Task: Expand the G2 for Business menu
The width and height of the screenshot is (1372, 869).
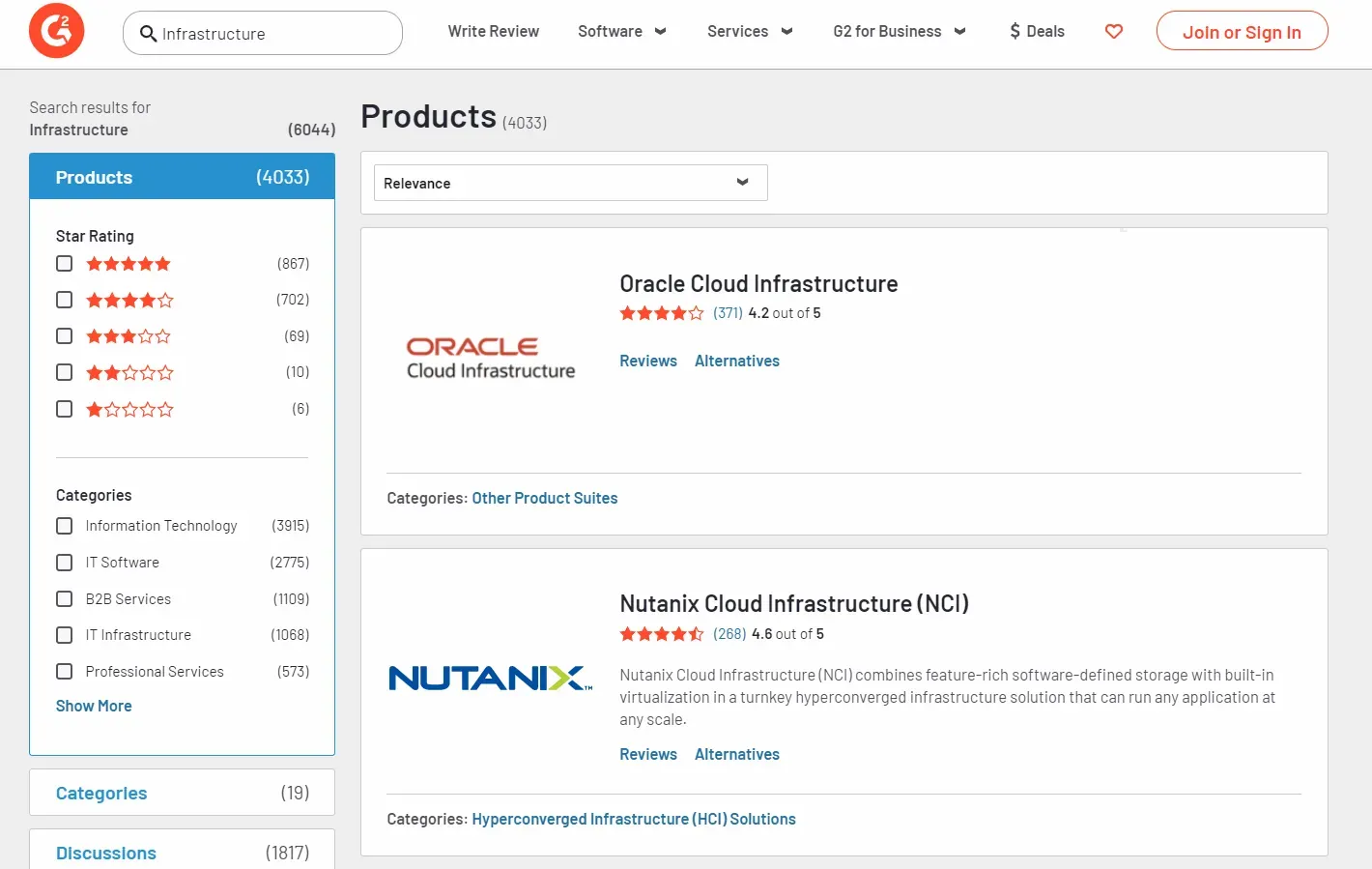Action: coord(898,31)
